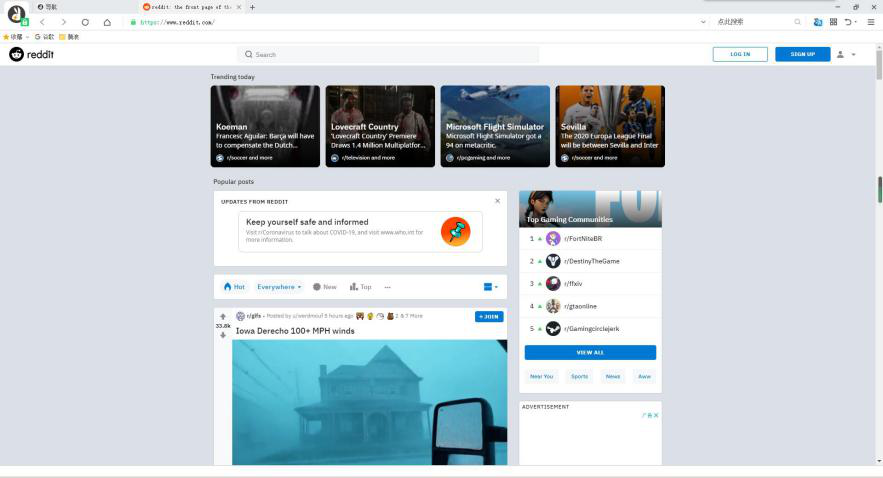Screen dimensions: 883x478
Task: Open the user profile dropdown beside Sign Up
Action: [x=846, y=55]
